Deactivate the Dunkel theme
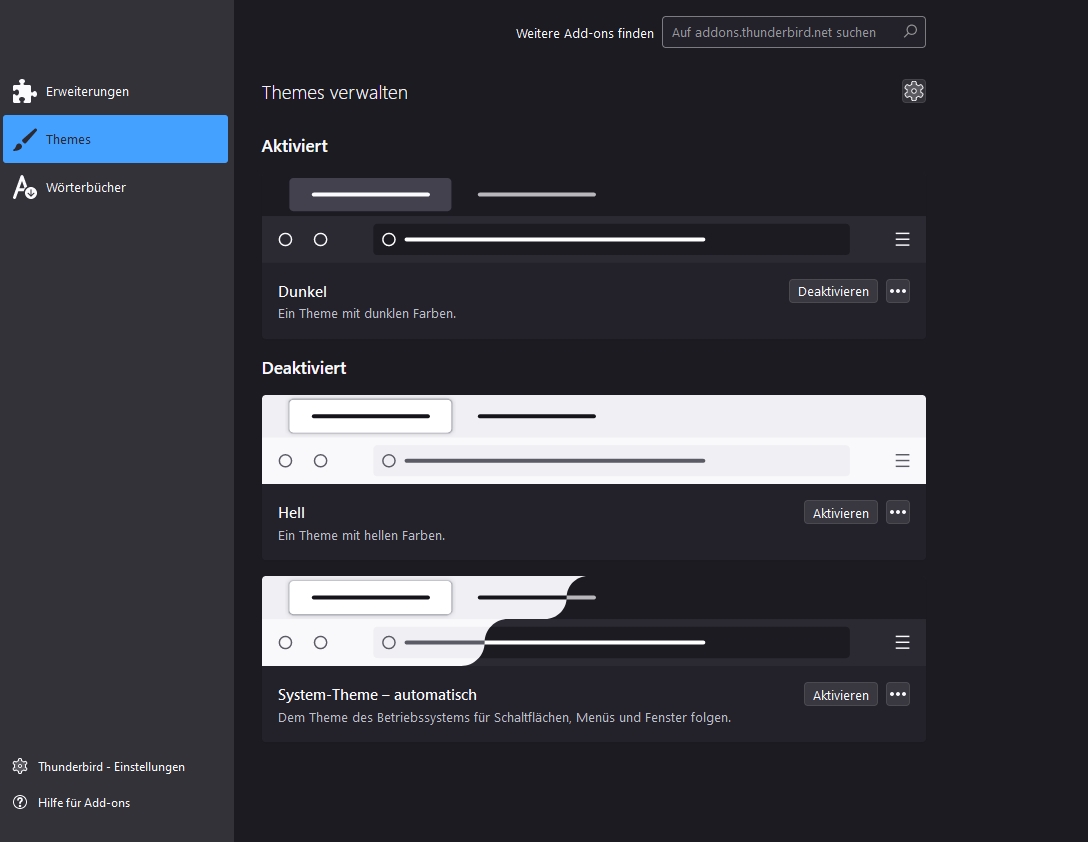Image resolution: width=1088 pixels, height=842 pixels. click(x=833, y=291)
